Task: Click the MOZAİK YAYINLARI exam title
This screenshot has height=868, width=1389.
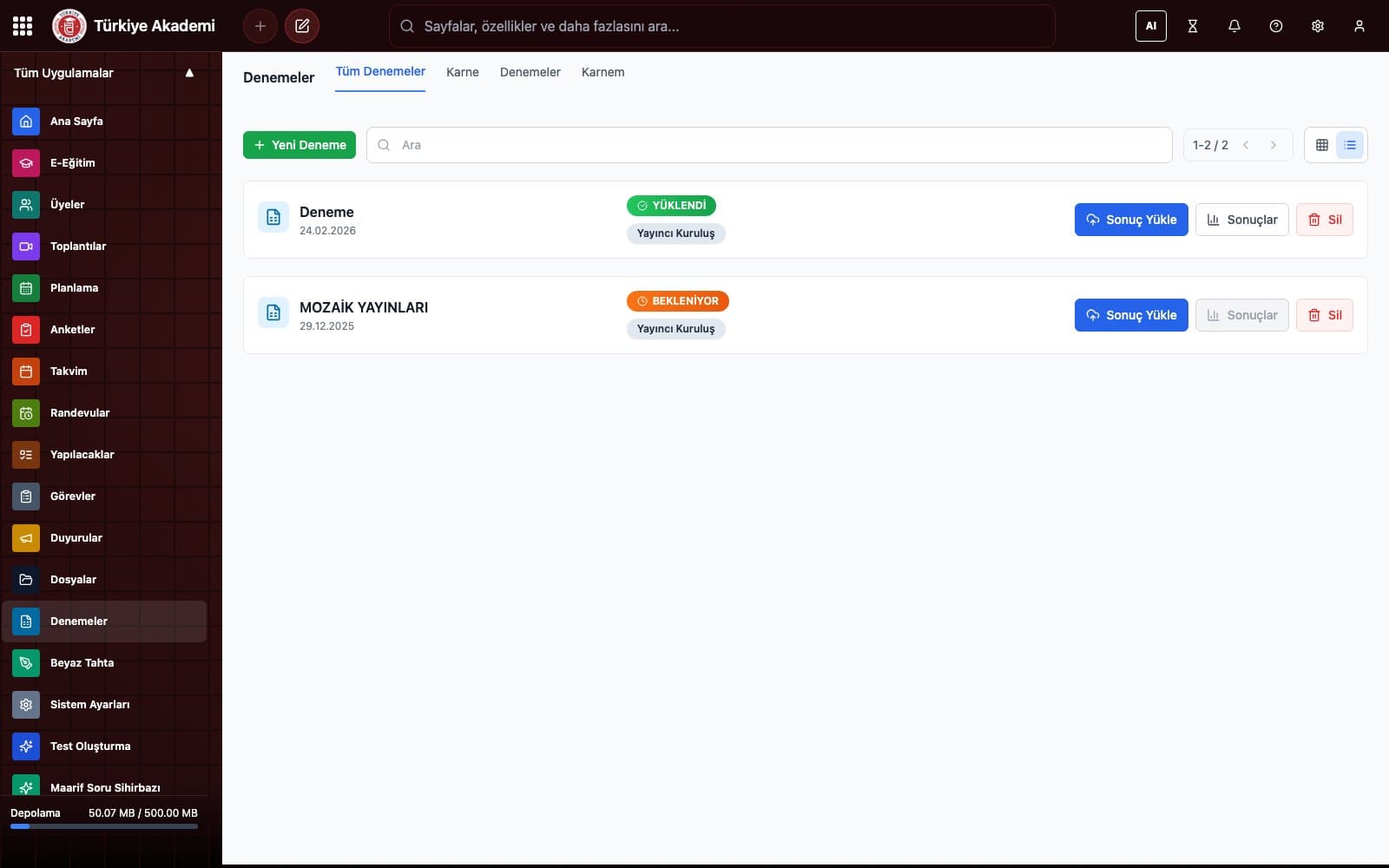Action: [x=364, y=307]
